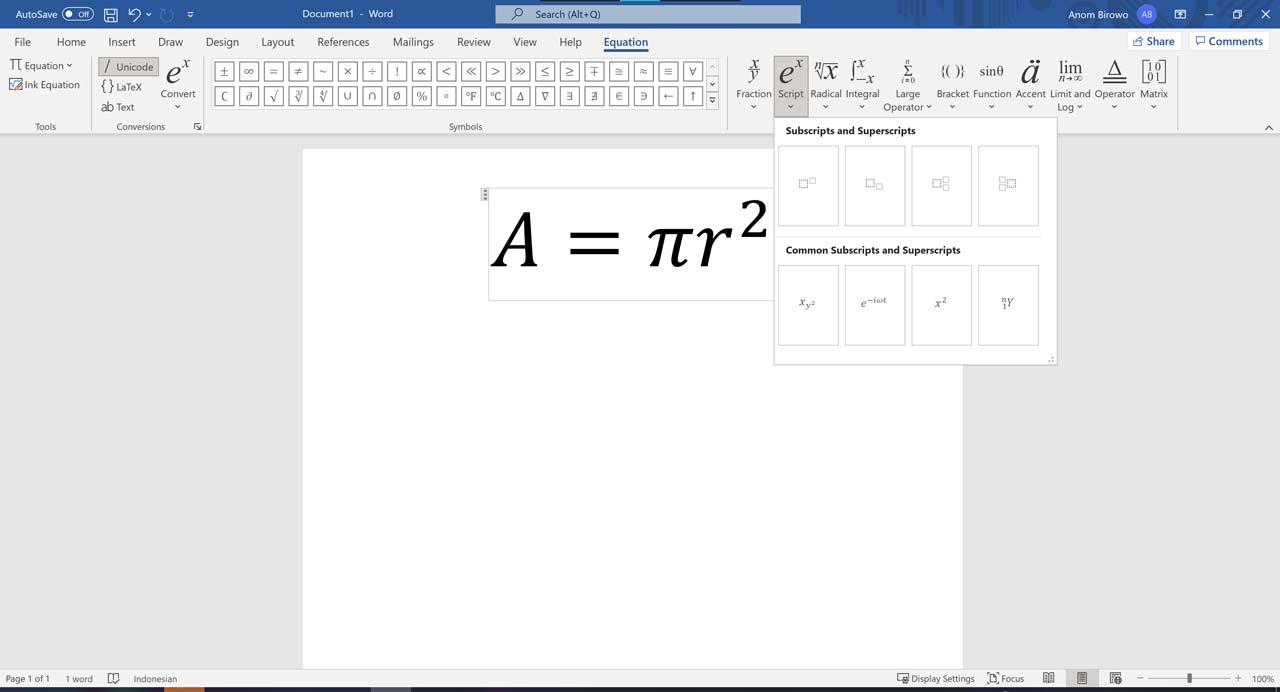Insert the degrees Celsius symbol
Viewport: 1280px width, 692px height.
pos(495,96)
